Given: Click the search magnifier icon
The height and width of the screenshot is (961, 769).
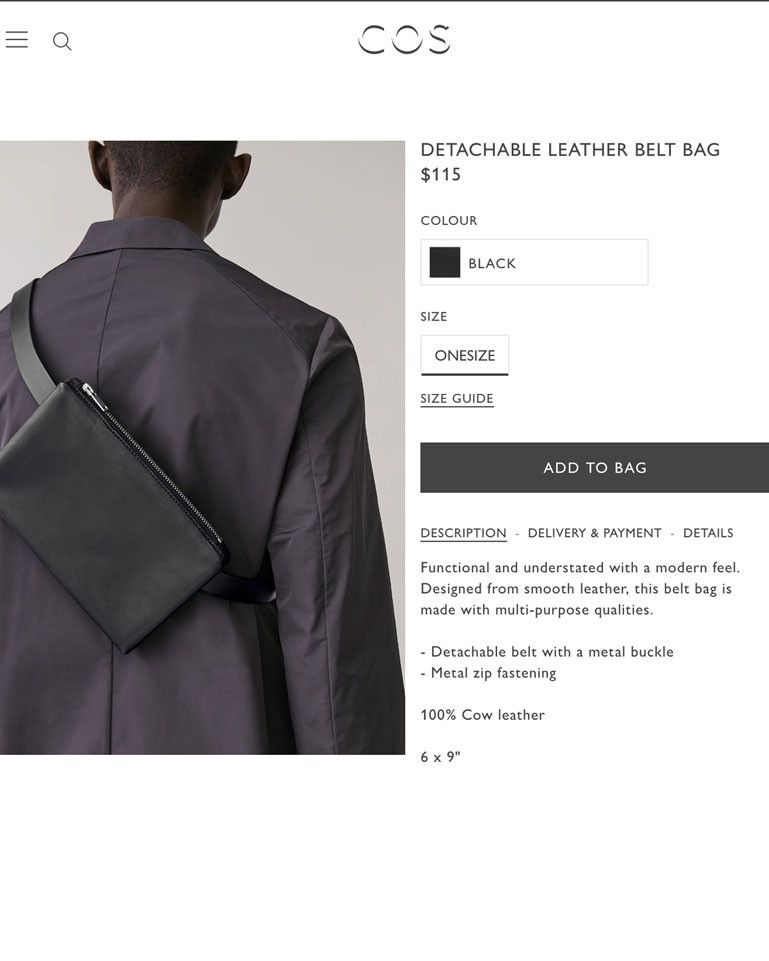Looking at the screenshot, I should [62, 42].
